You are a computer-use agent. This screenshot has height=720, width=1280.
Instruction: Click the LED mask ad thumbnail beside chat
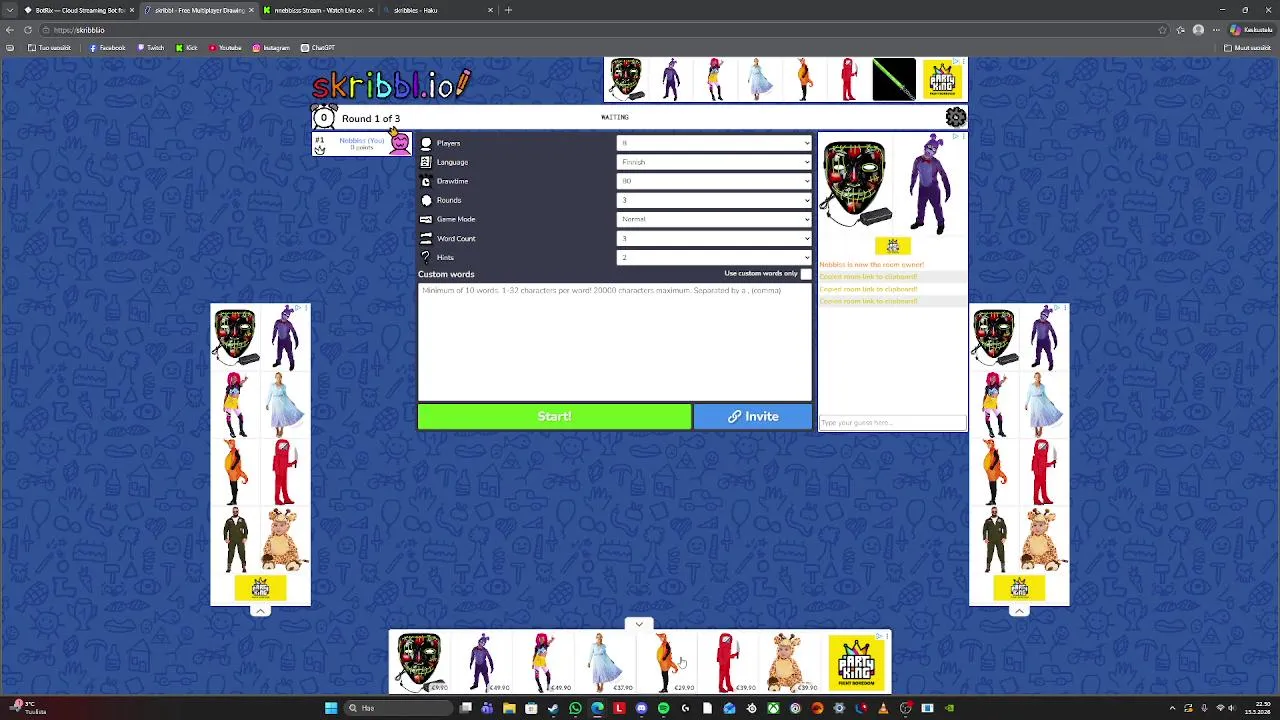(855, 185)
